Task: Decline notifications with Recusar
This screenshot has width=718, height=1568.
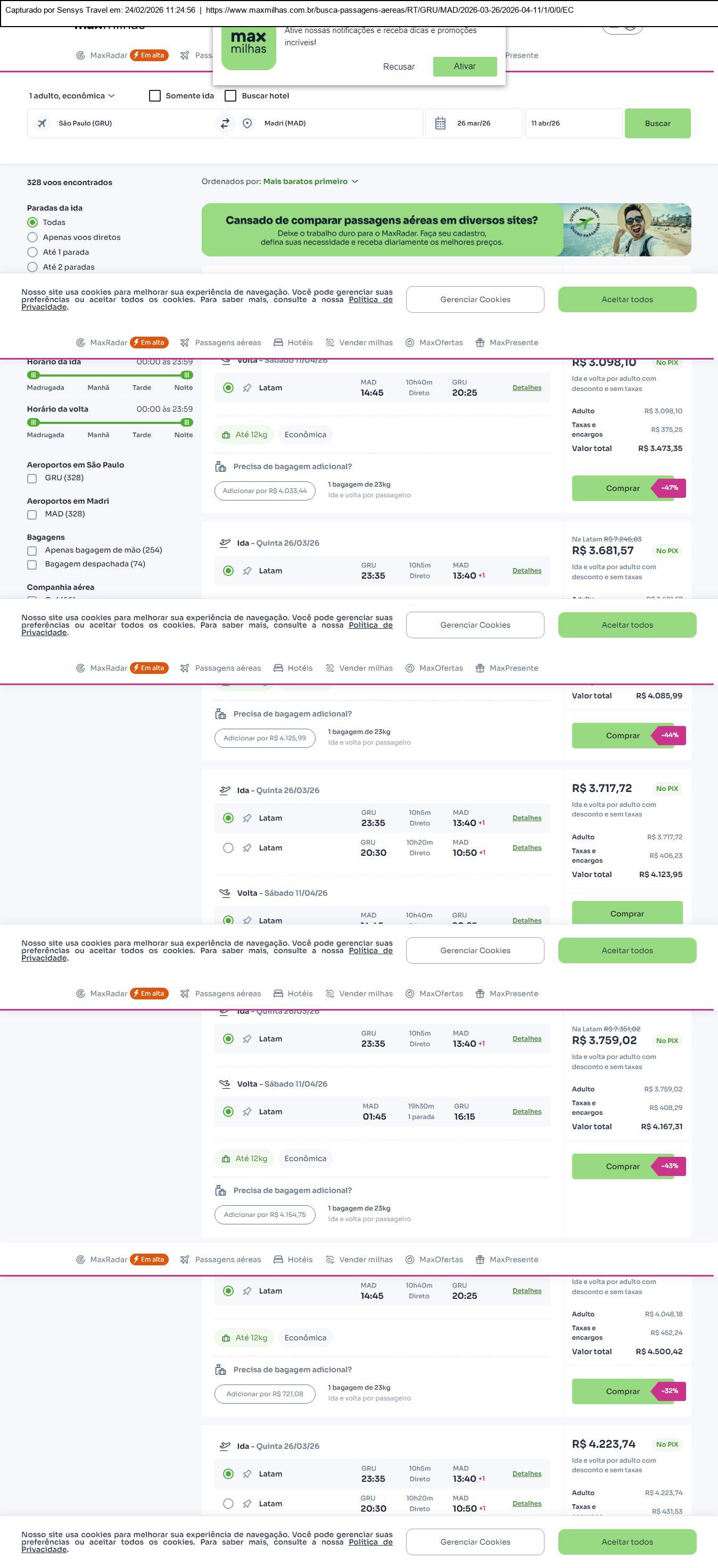Action: pyautogui.click(x=399, y=67)
